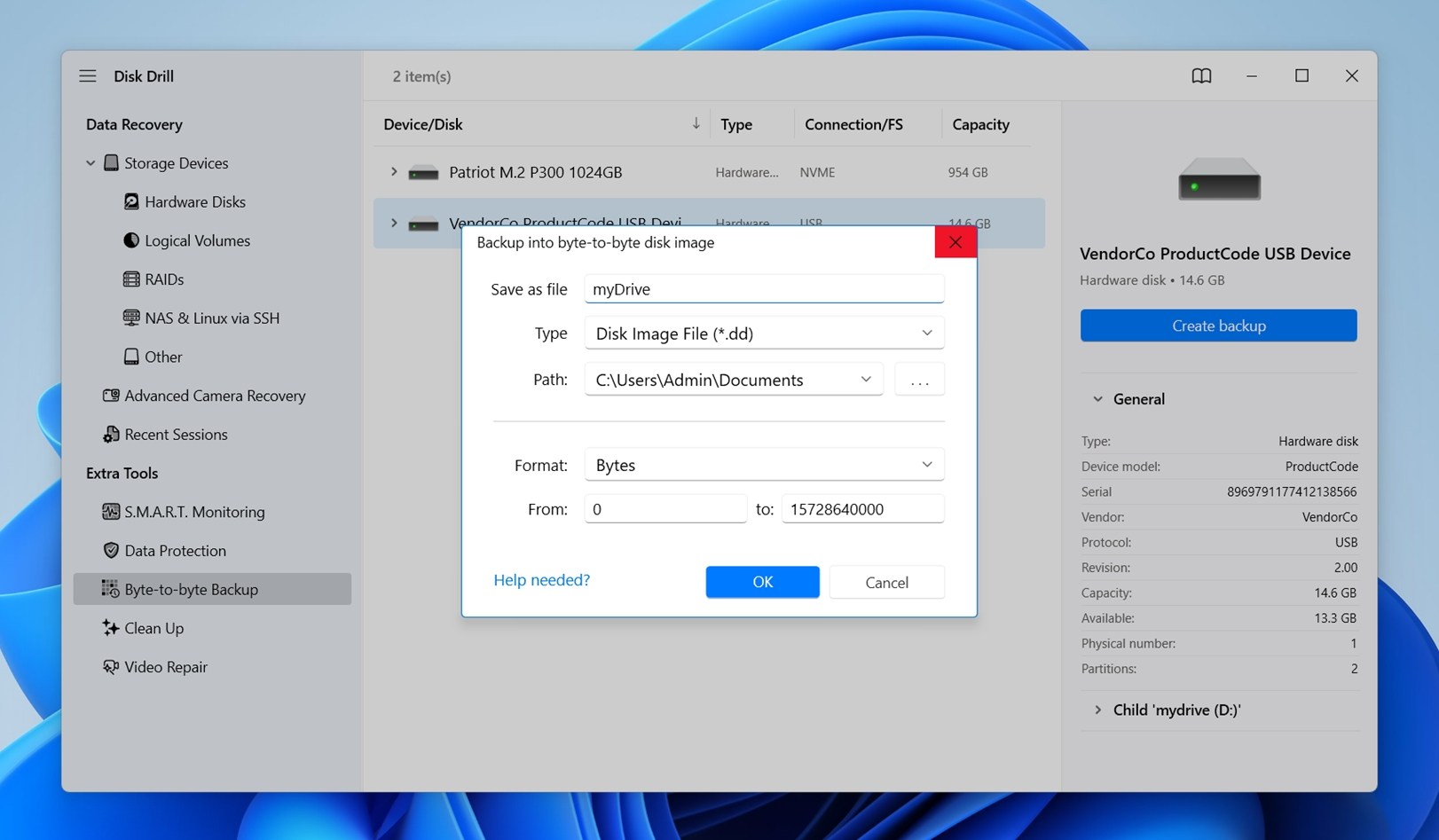This screenshot has height=840, width=1439.
Task: Click the S.M.A.R.T. Monitoring icon
Action: point(111,512)
